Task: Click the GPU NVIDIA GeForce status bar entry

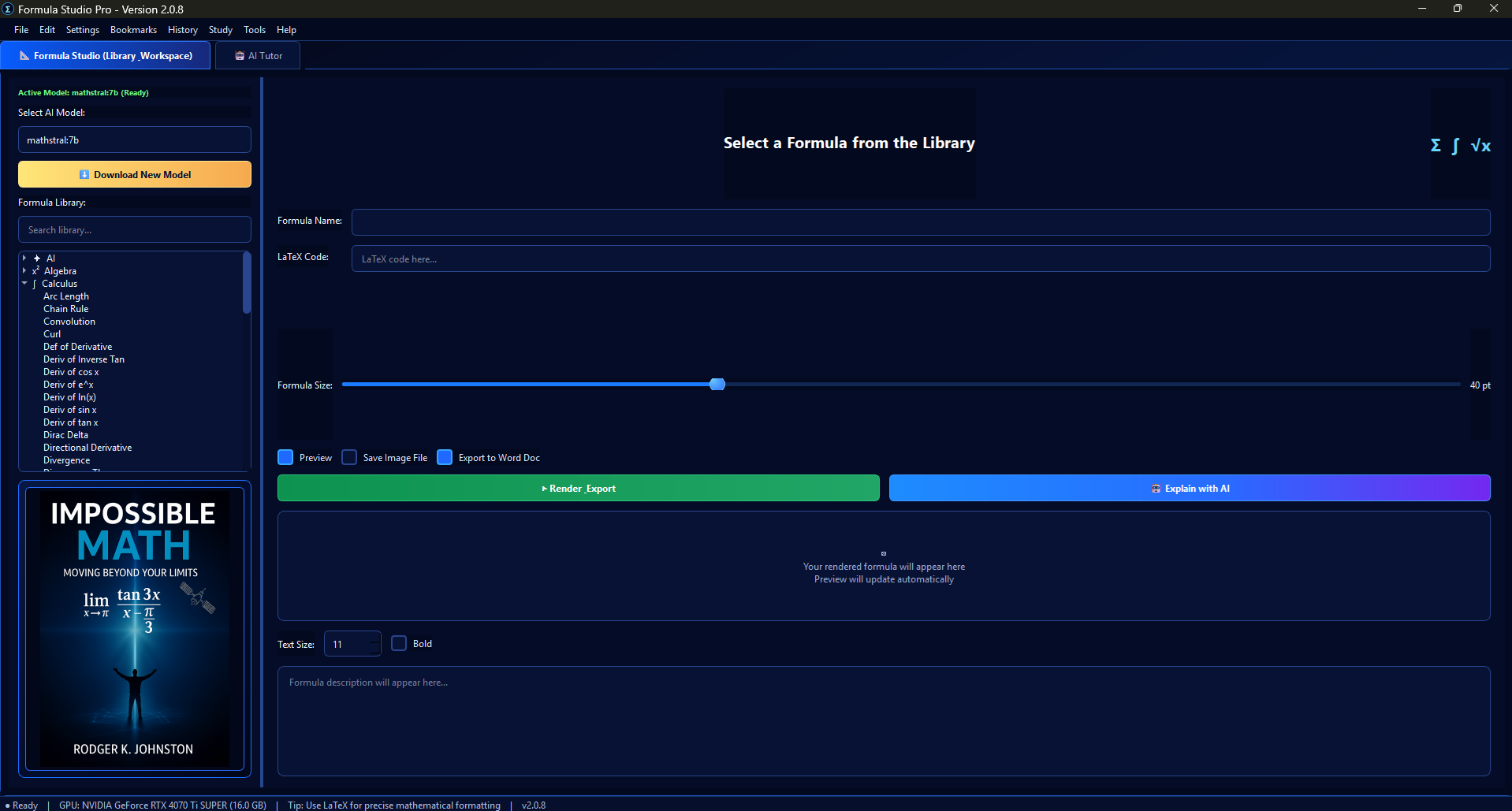Action: (x=162, y=805)
